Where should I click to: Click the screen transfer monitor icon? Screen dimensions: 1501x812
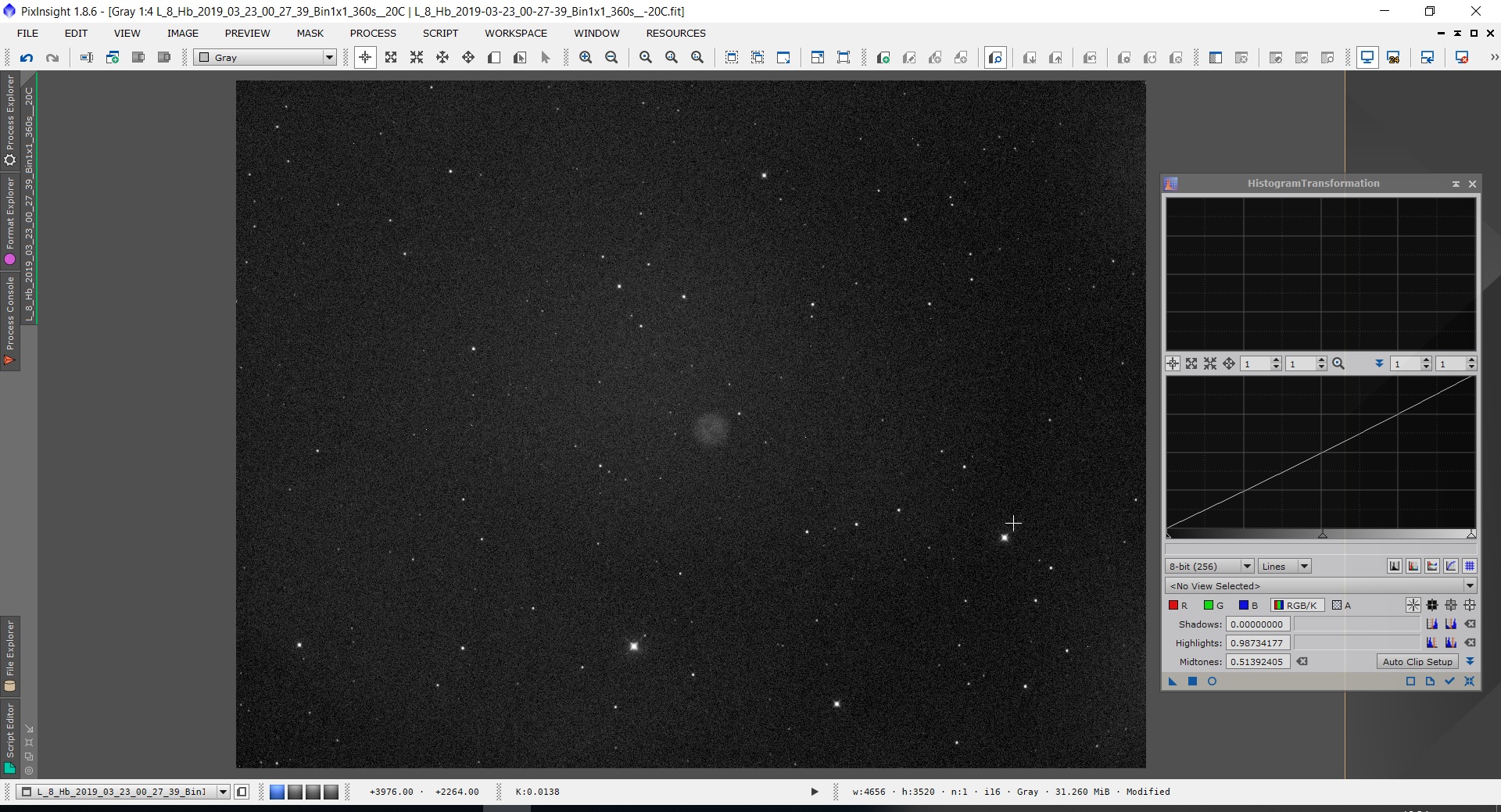click(x=1367, y=57)
